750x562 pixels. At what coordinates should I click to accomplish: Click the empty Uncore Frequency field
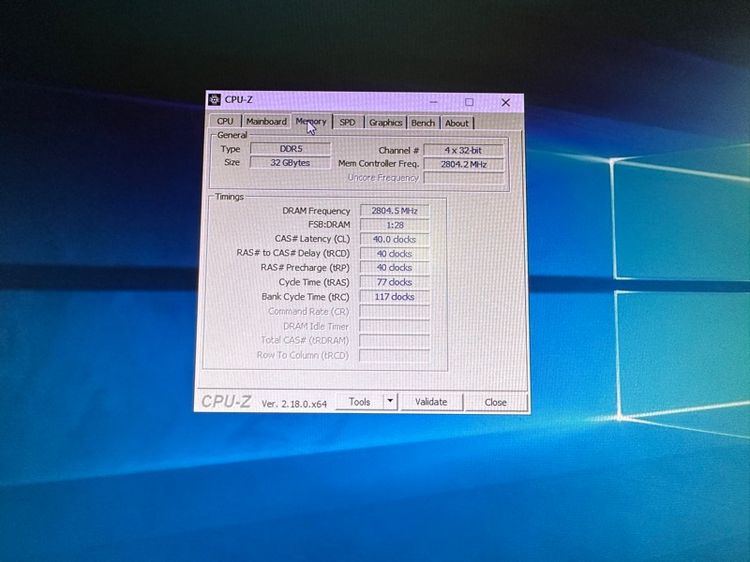[x=463, y=178]
